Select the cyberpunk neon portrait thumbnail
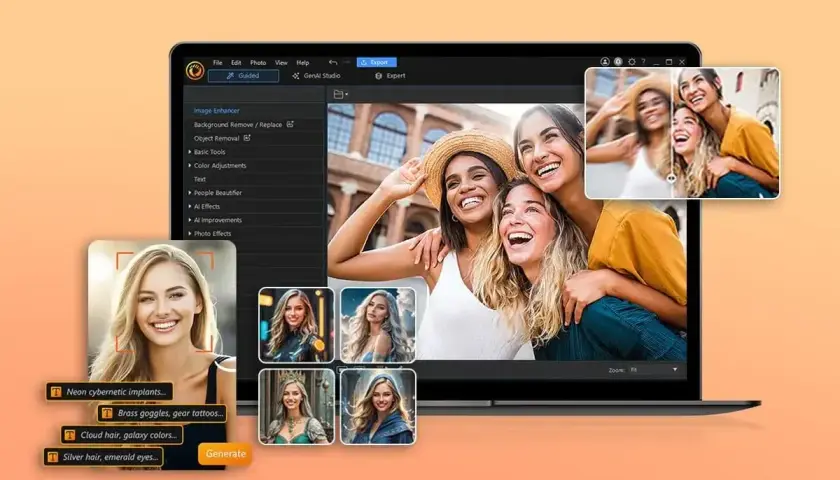This screenshot has height=480, width=840. 296,325
